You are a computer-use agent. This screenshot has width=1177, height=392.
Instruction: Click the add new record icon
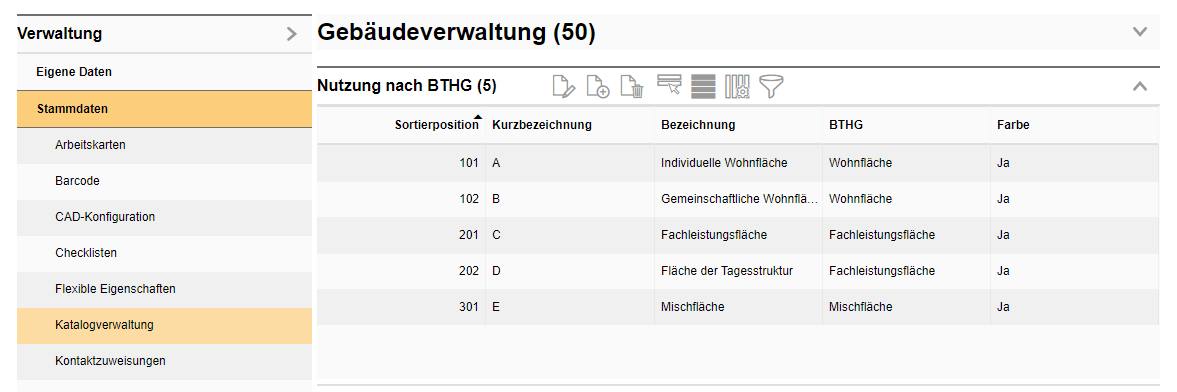click(598, 86)
